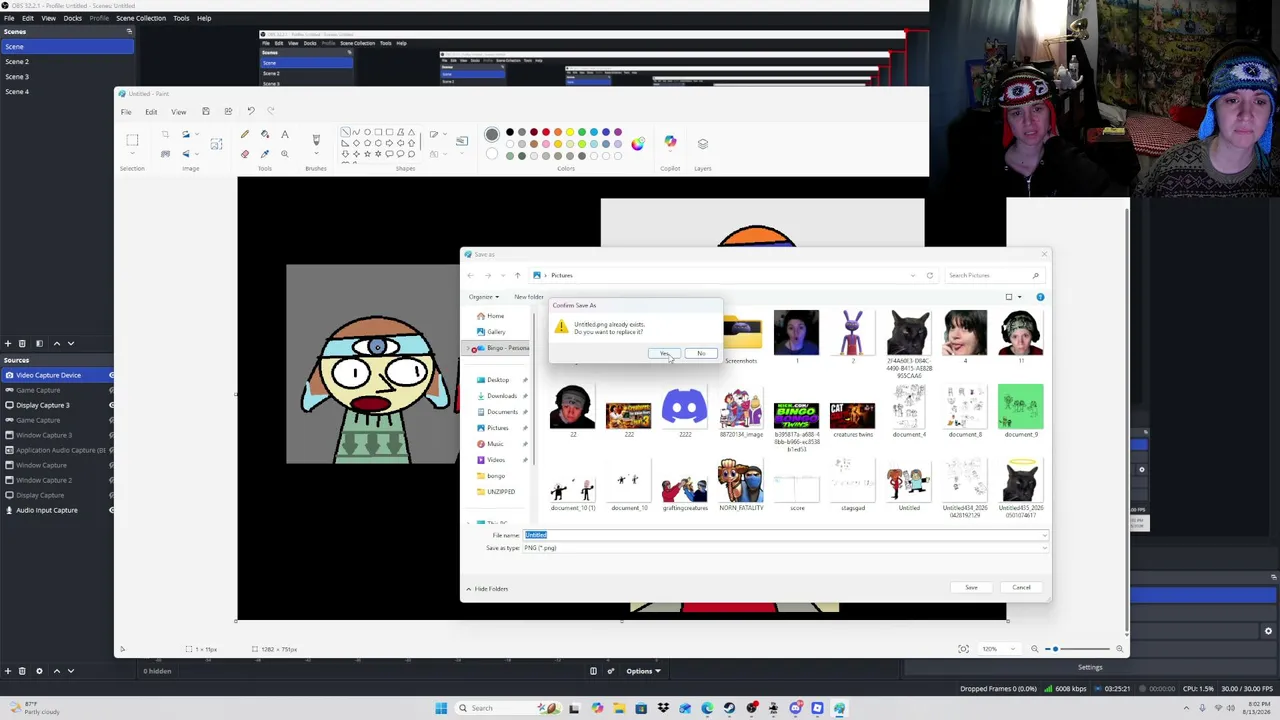This screenshot has width=1280, height=720.
Task: Open the OBS mixer Options dropdown
Action: [643, 671]
